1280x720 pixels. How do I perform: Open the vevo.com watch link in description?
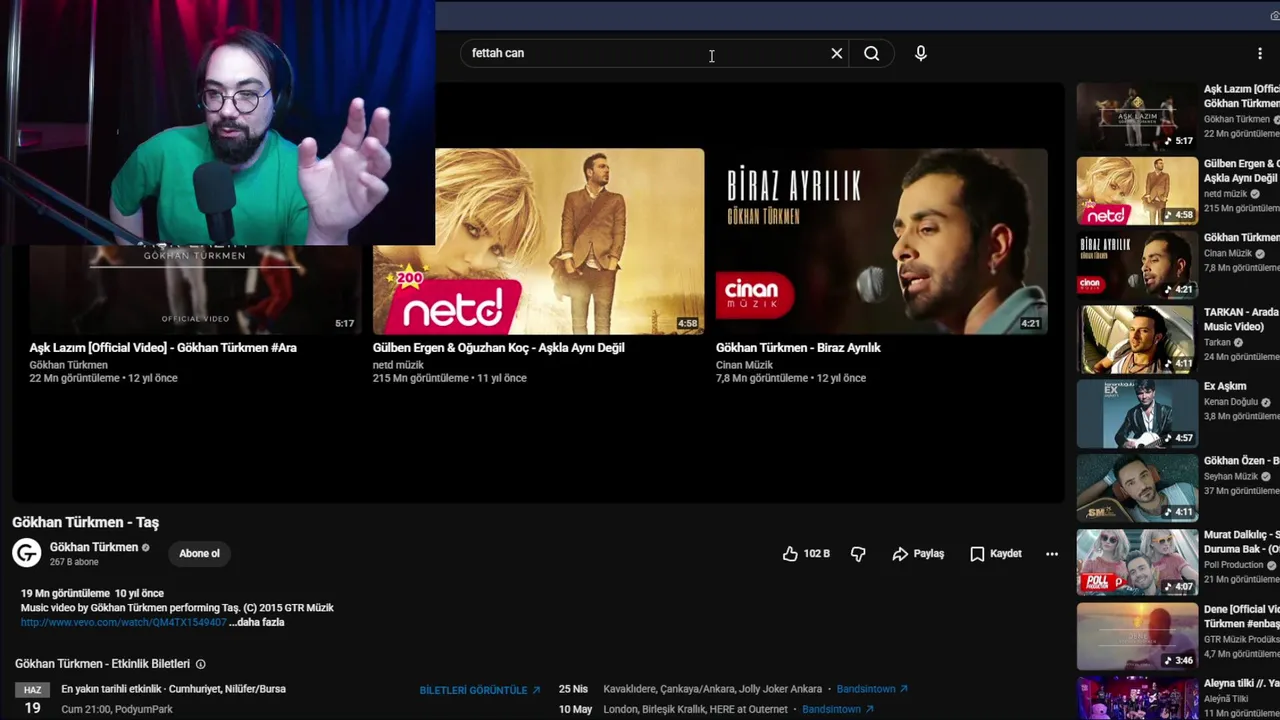click(x=124, y=622)
